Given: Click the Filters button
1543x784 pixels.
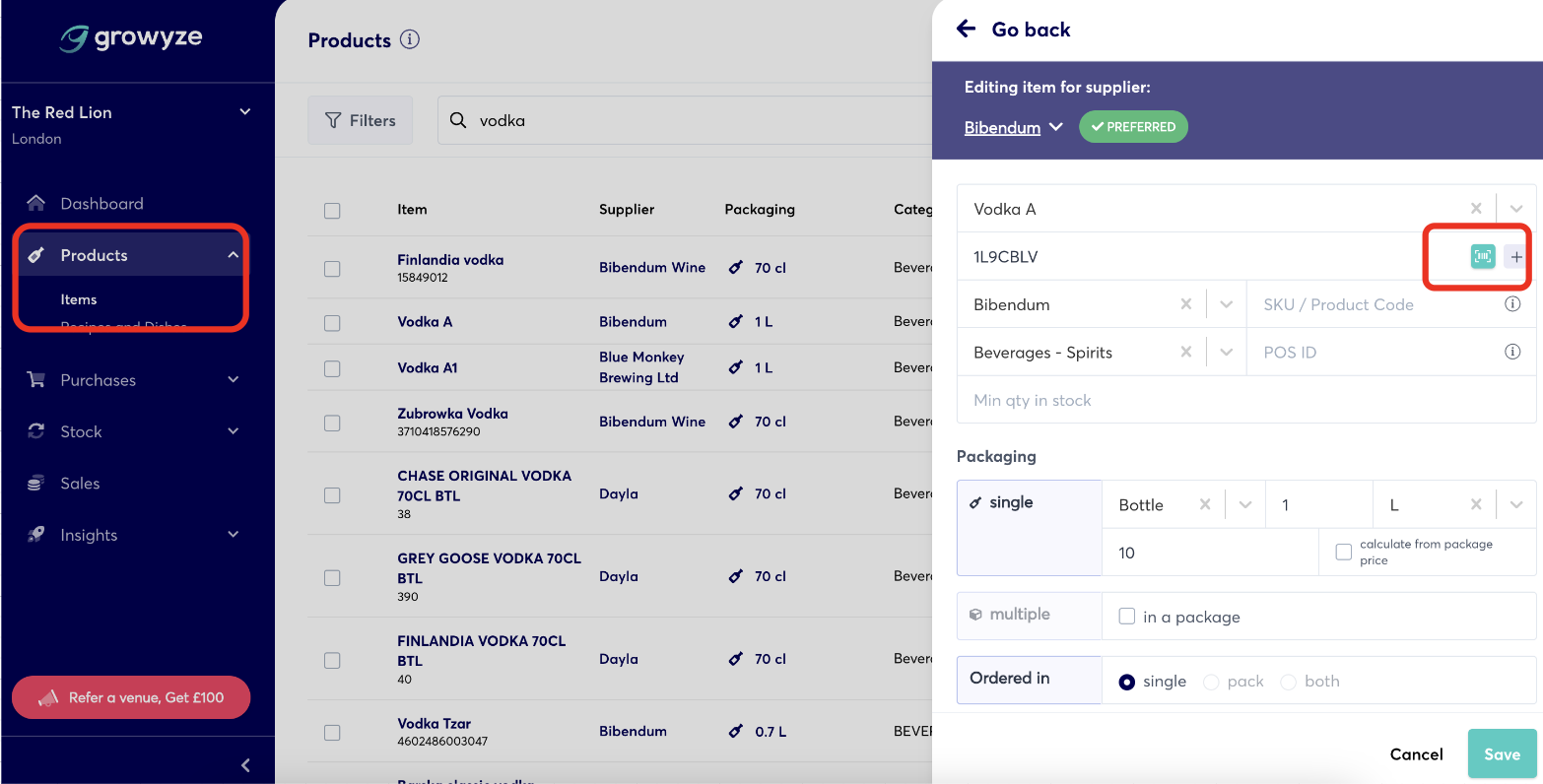Looking at the screenshot, I should [x=361, y=120].
